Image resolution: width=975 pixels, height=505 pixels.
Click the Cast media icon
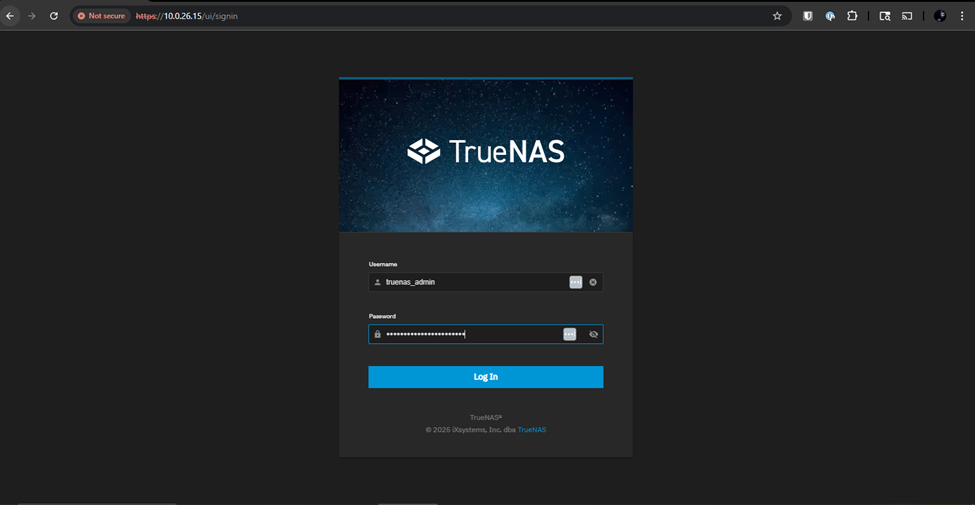point(907,16)
